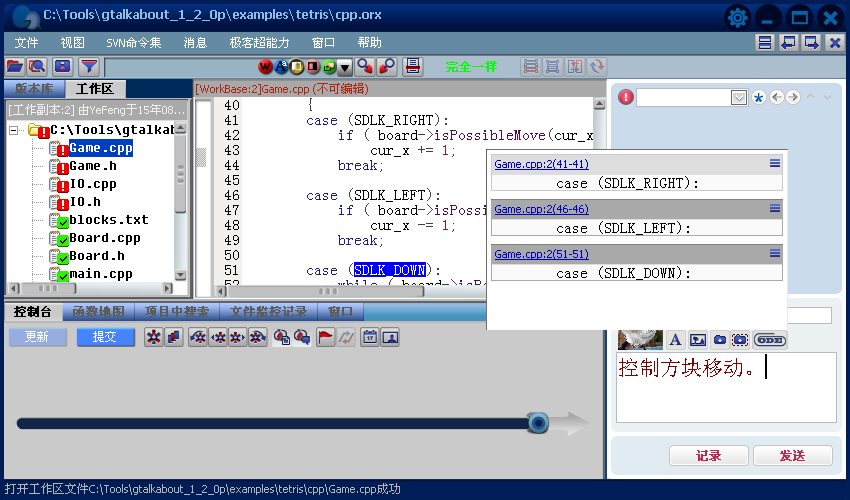This screenshot has width=850, height=500.
Task: Click the up chevron in chat header
Action: [811, 97]
